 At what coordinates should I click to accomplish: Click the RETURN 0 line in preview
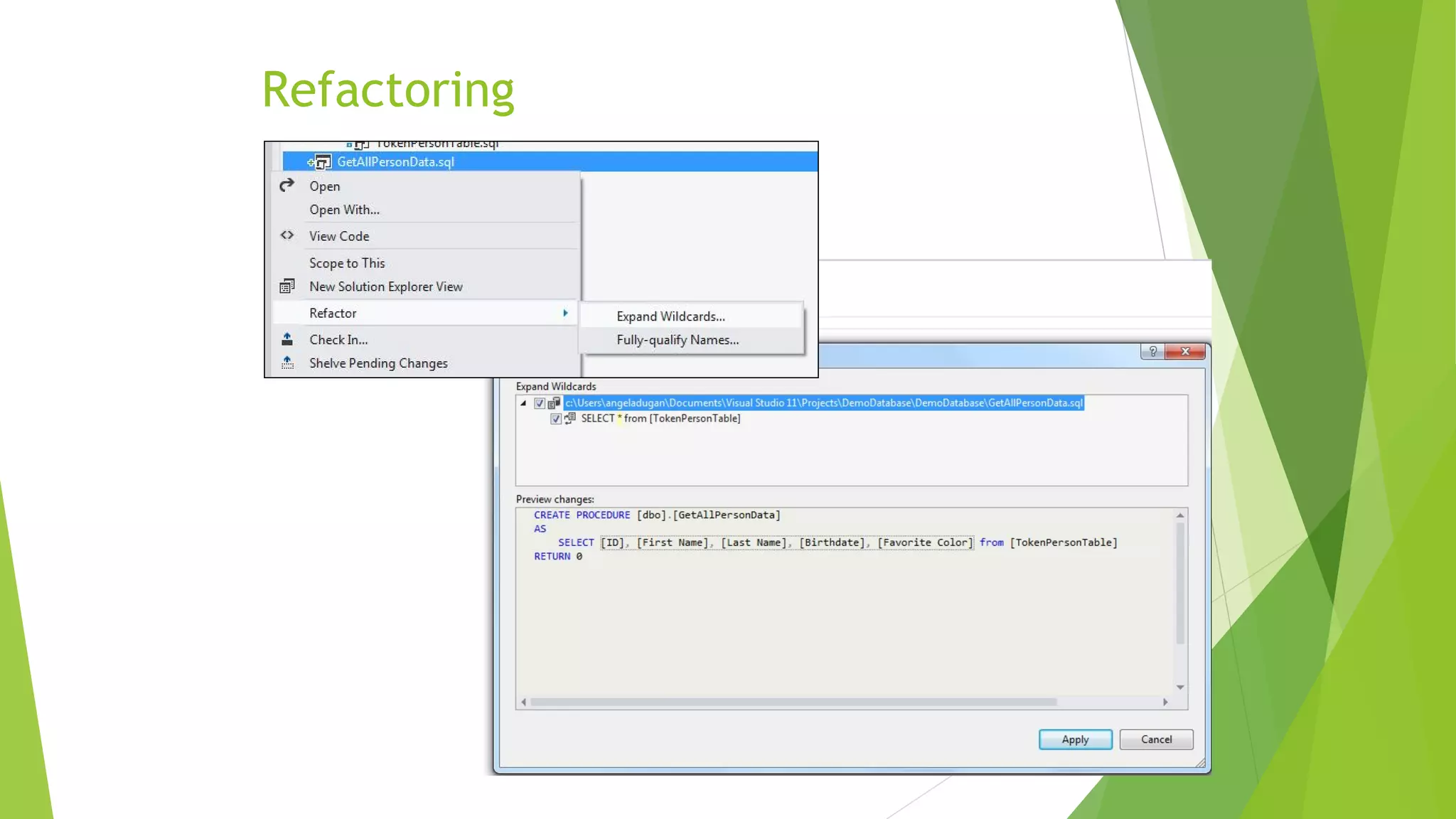[x=558, y=556]
